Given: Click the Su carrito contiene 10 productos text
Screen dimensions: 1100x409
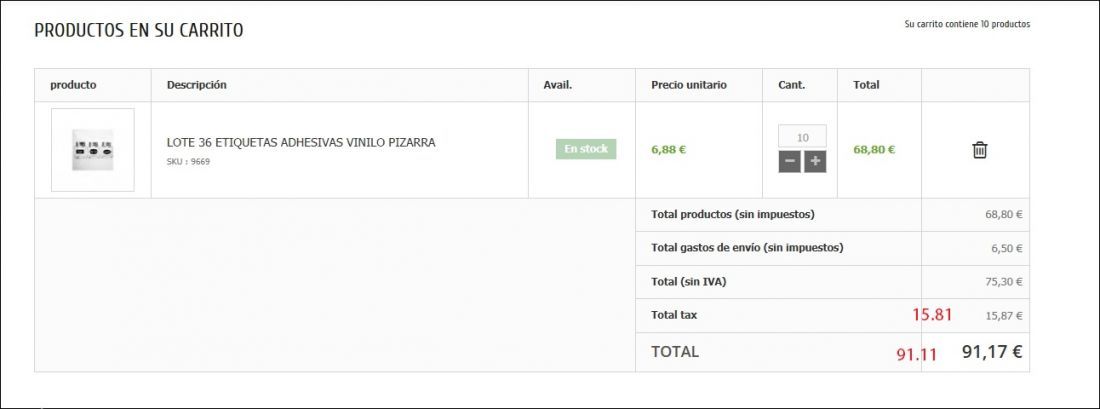Looking at the screenshot, I should click(x=967, y=24).
